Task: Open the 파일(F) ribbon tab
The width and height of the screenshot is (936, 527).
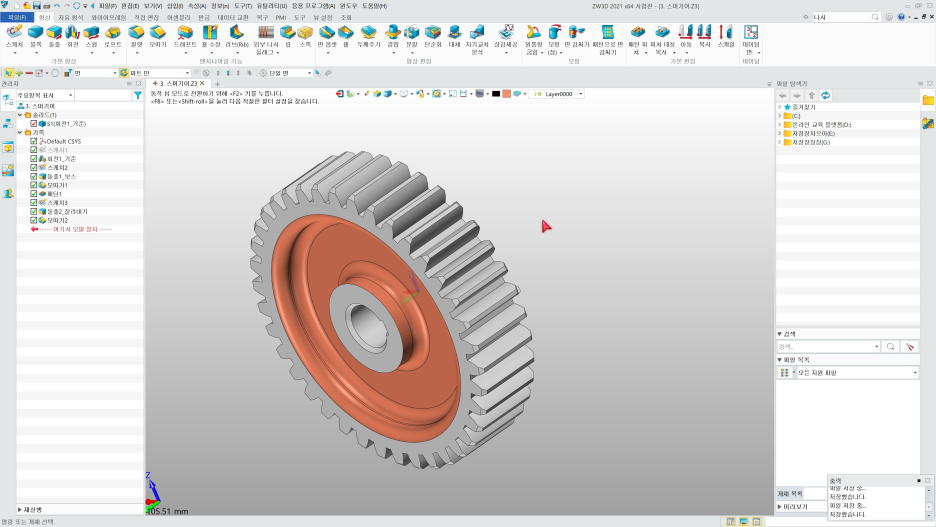Action: (17, 18)
